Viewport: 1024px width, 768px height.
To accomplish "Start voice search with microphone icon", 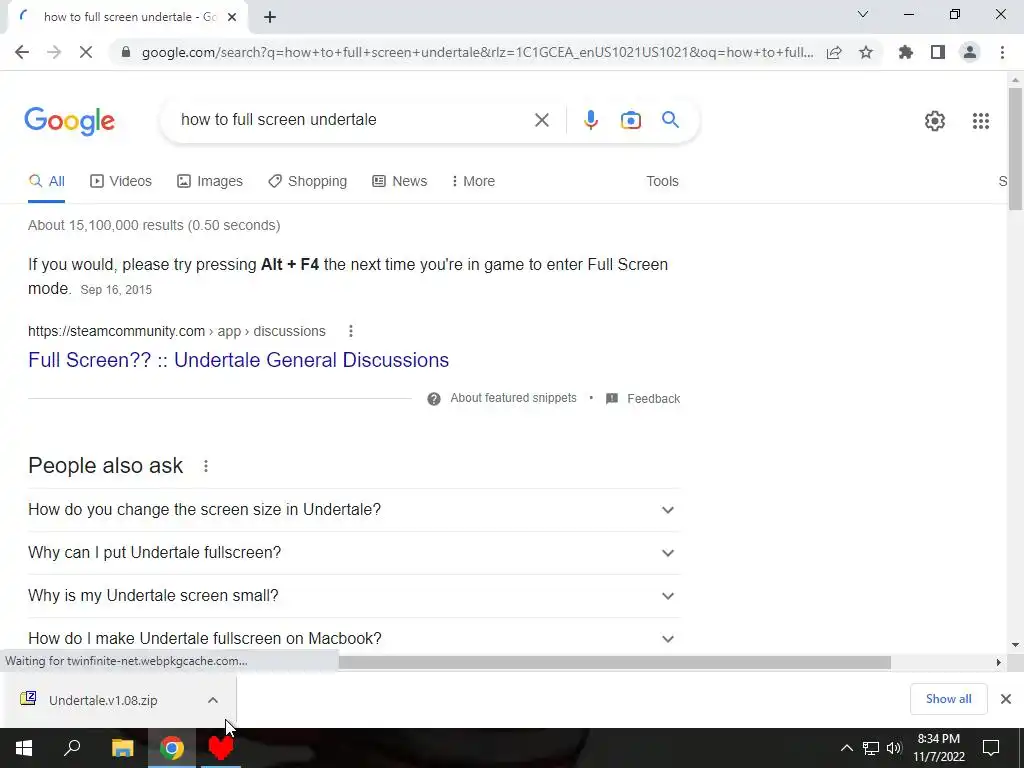I will point(590,120).
